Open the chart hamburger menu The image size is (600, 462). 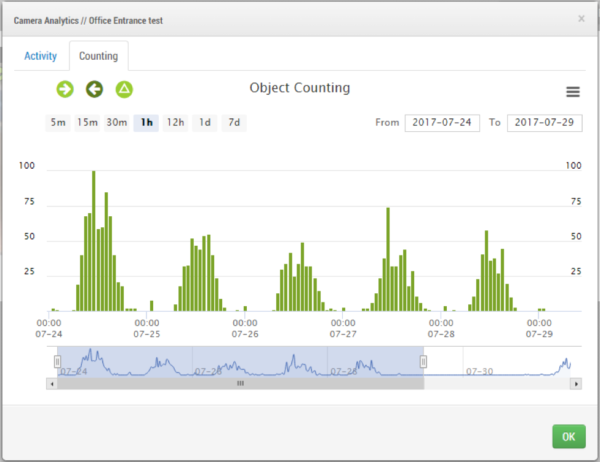tap(573, 92)
